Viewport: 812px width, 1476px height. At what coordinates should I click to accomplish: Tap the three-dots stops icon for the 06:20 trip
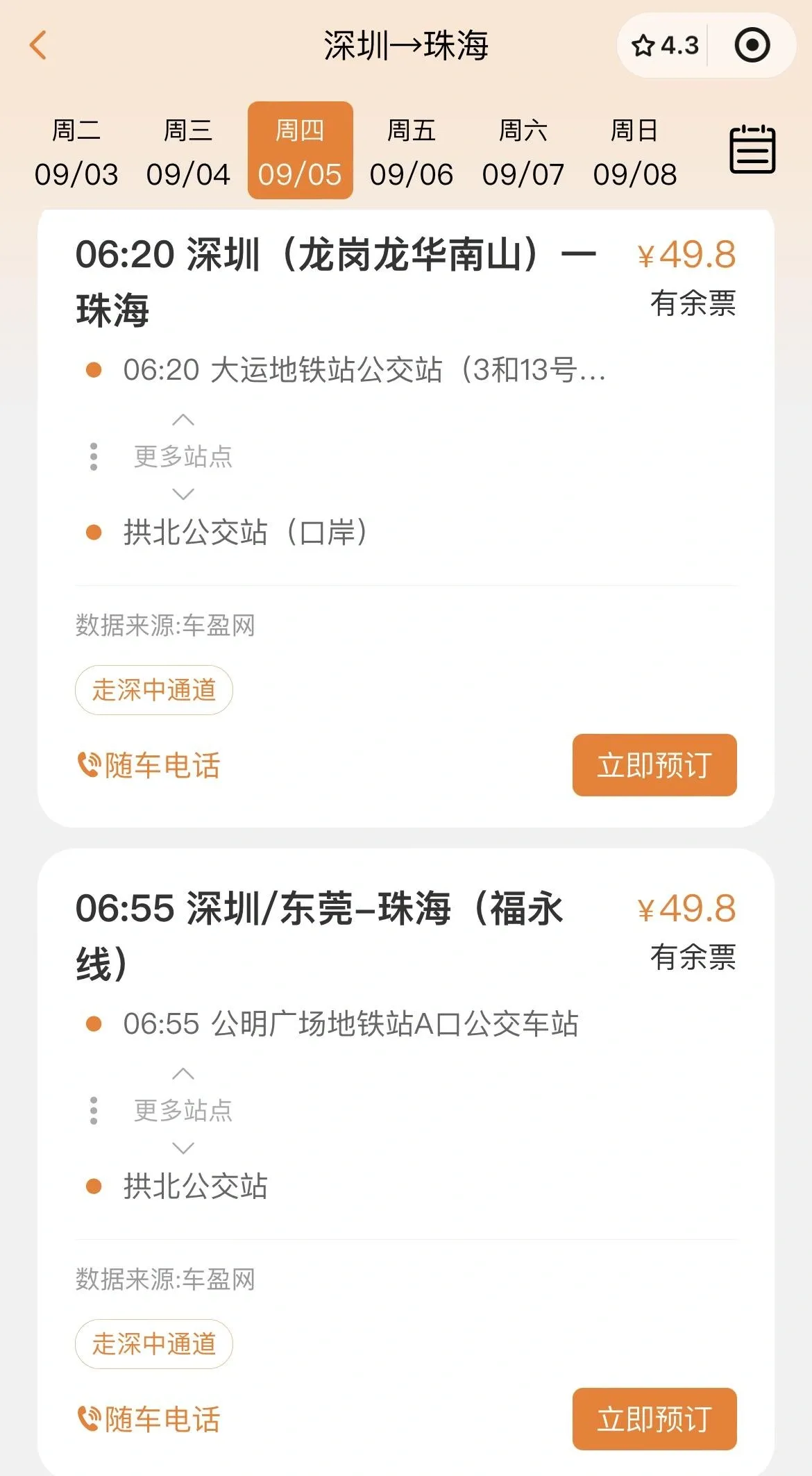tap(94, 456)
